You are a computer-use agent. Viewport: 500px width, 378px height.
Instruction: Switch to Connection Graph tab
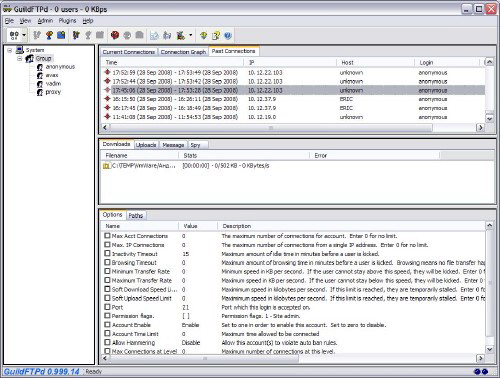tap(183, 52)
